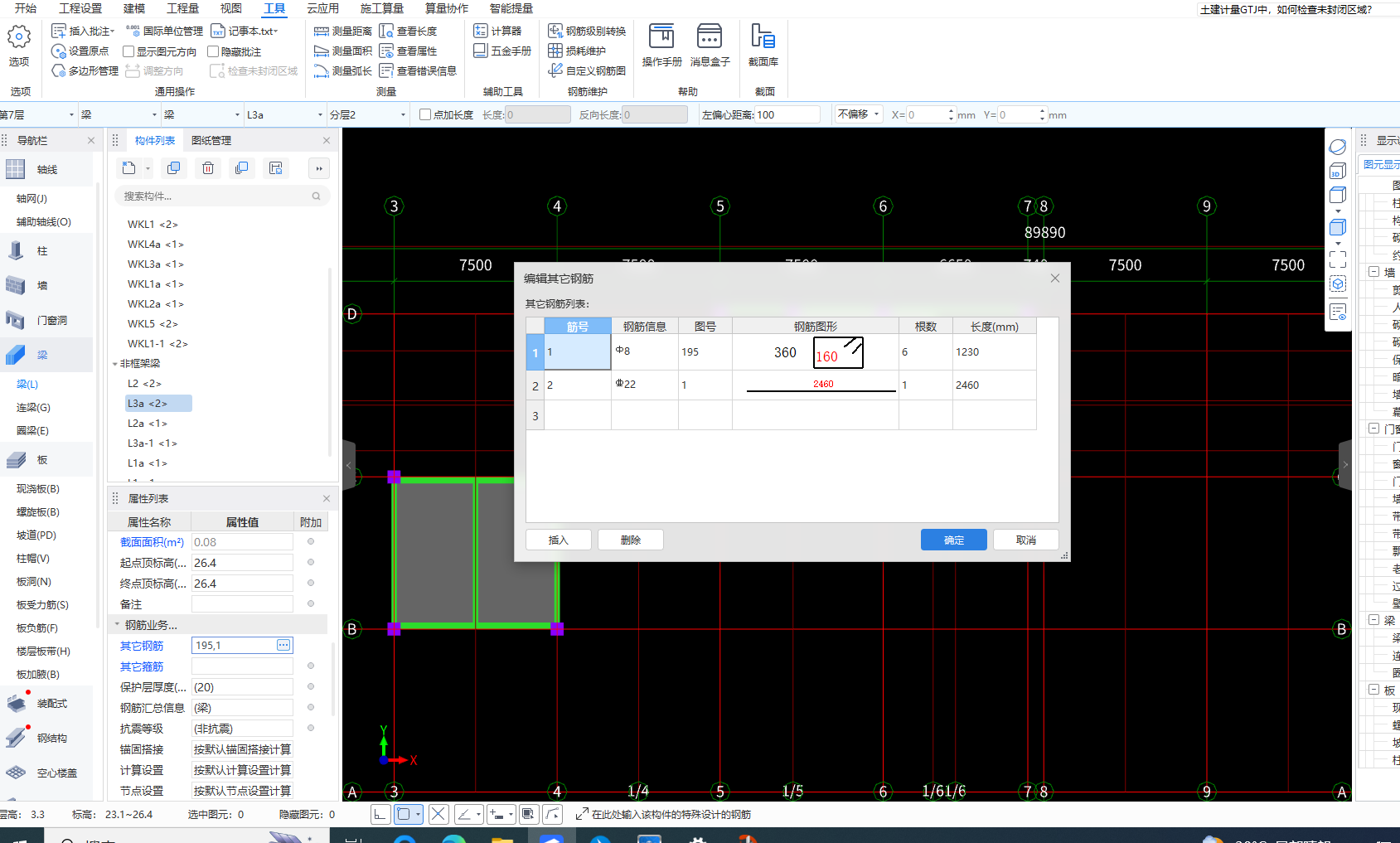The image size is (1400, 843).
Task: Click the 3D view icon on the right toolbar
Action: (1337, 172)
